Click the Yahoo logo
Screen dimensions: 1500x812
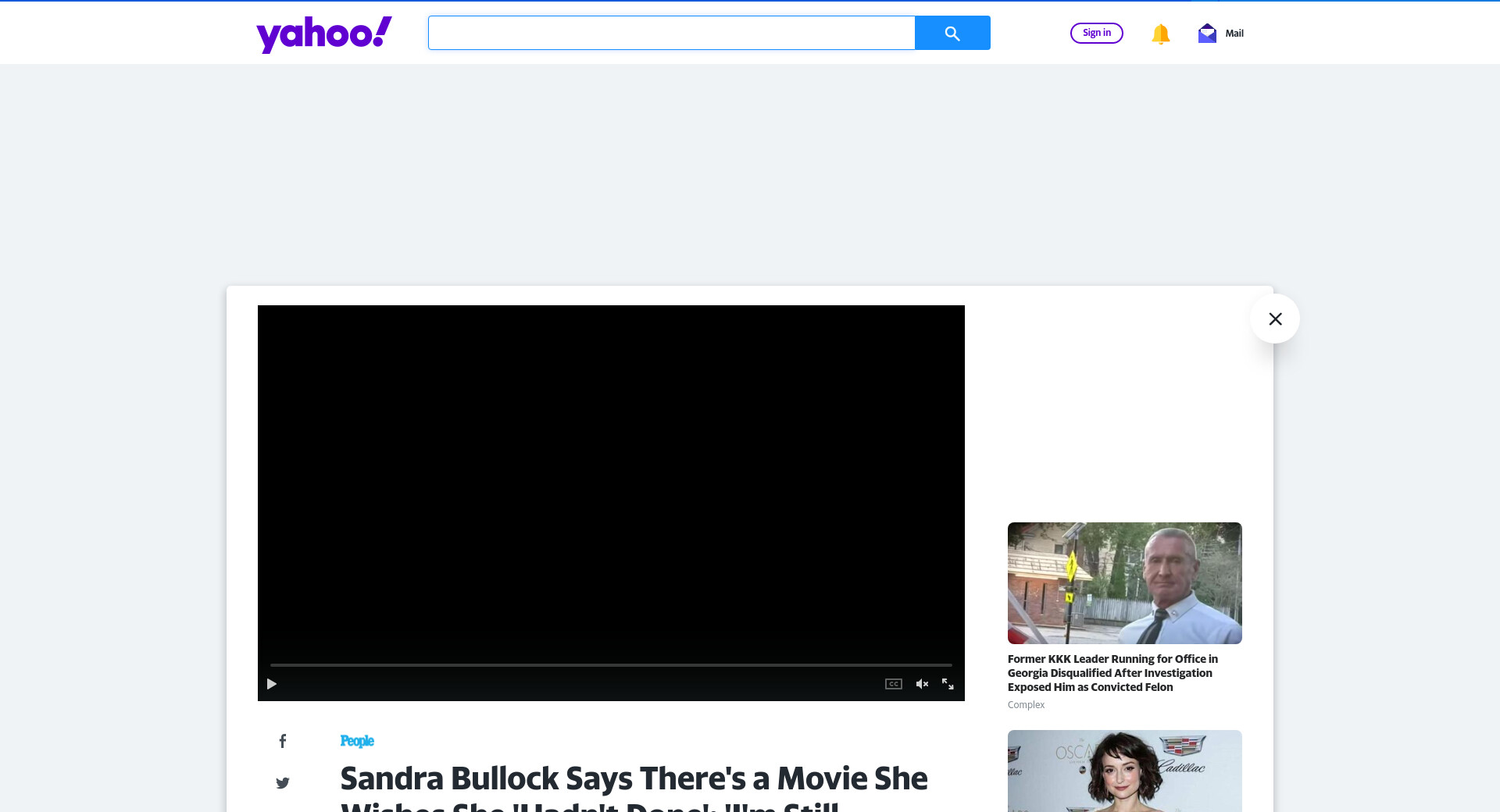[323, 34]
